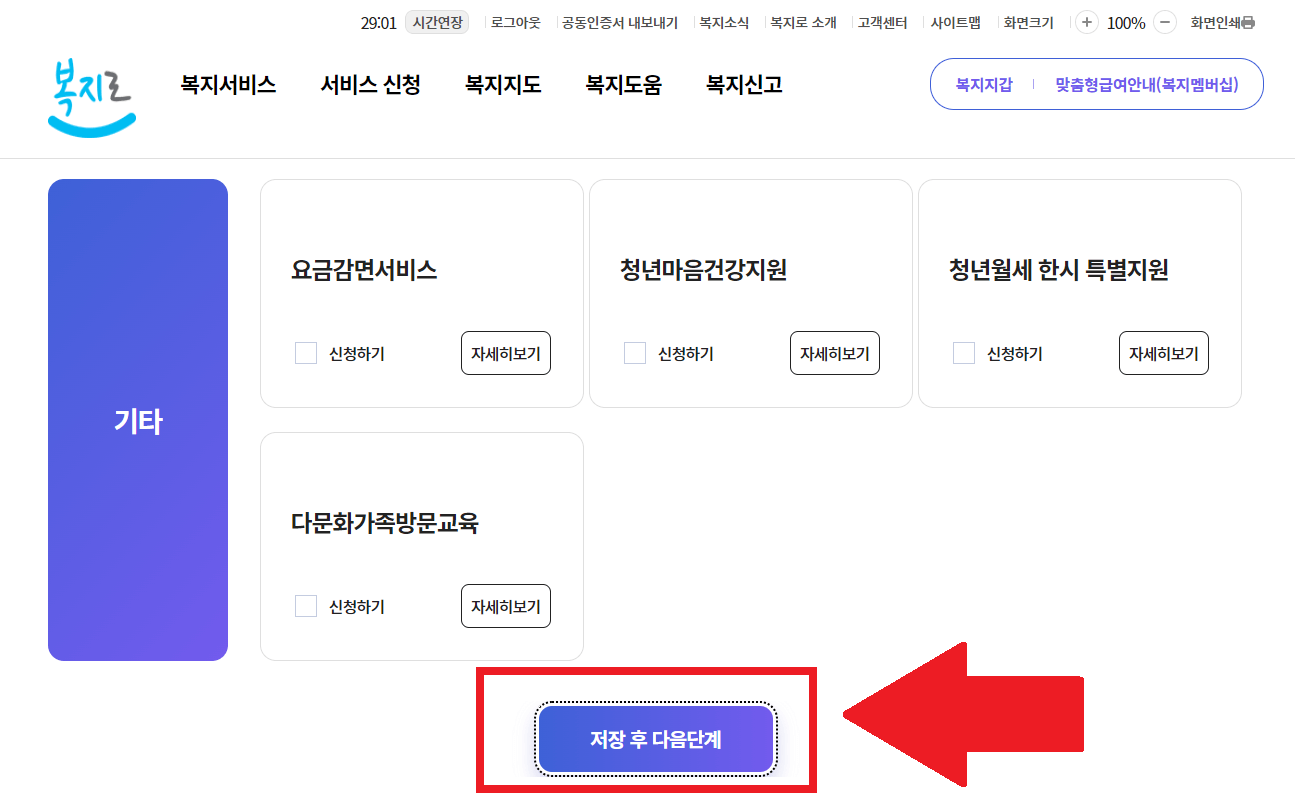The height and width of the screenshot is (801, 1295).
Task: Click the 로그아웃 link
Action: tap(514, 21)
